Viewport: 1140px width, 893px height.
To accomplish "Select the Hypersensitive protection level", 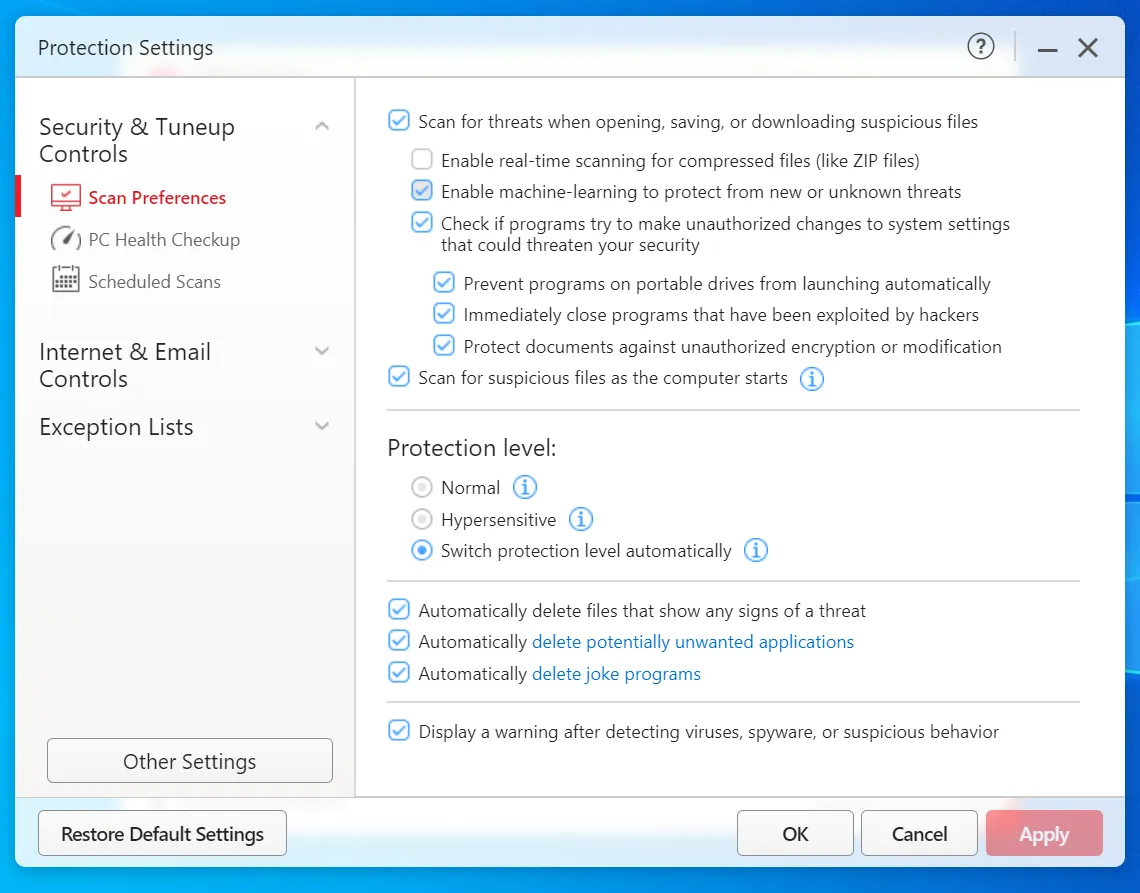I will click(x=423, y=519).
